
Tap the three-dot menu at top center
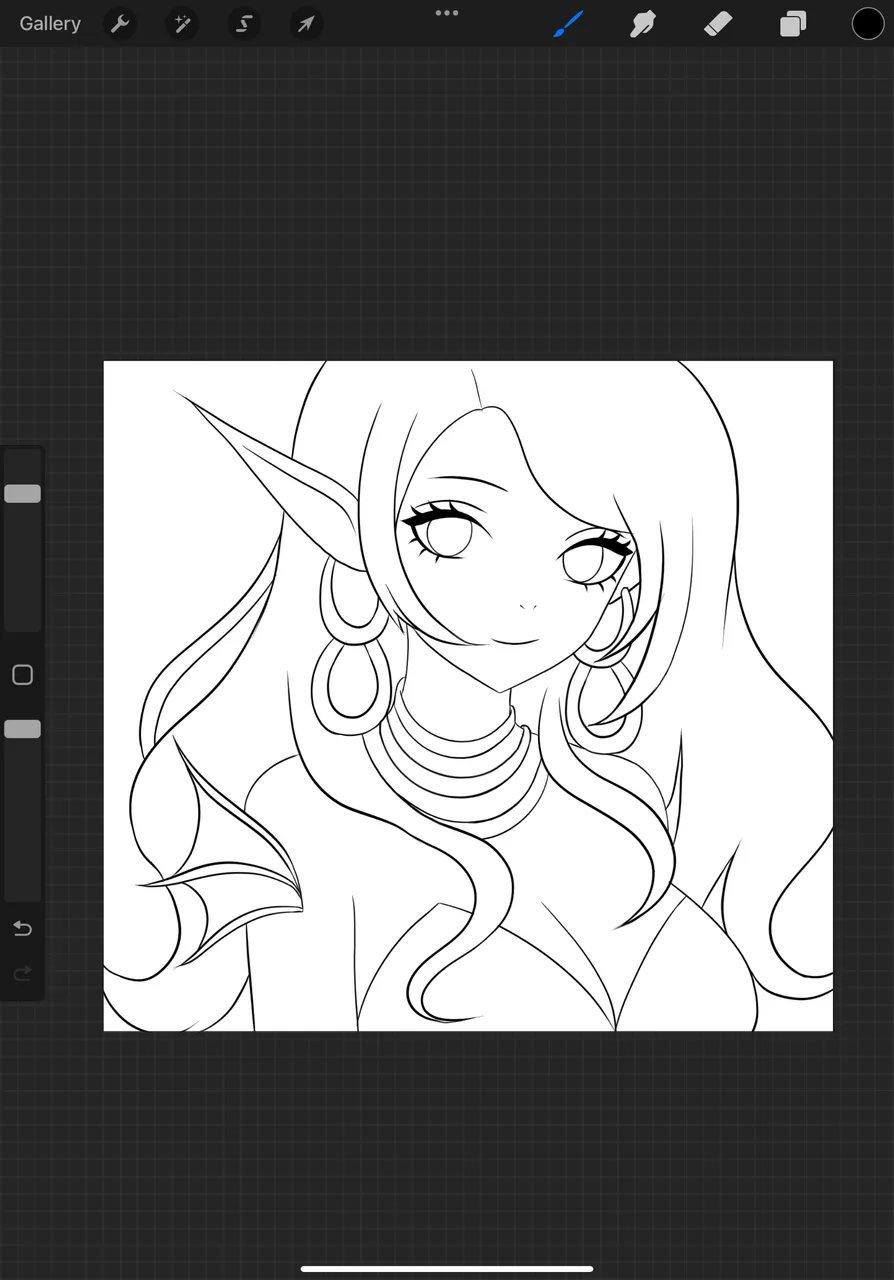pyautogui.click(x=447, y=13)
